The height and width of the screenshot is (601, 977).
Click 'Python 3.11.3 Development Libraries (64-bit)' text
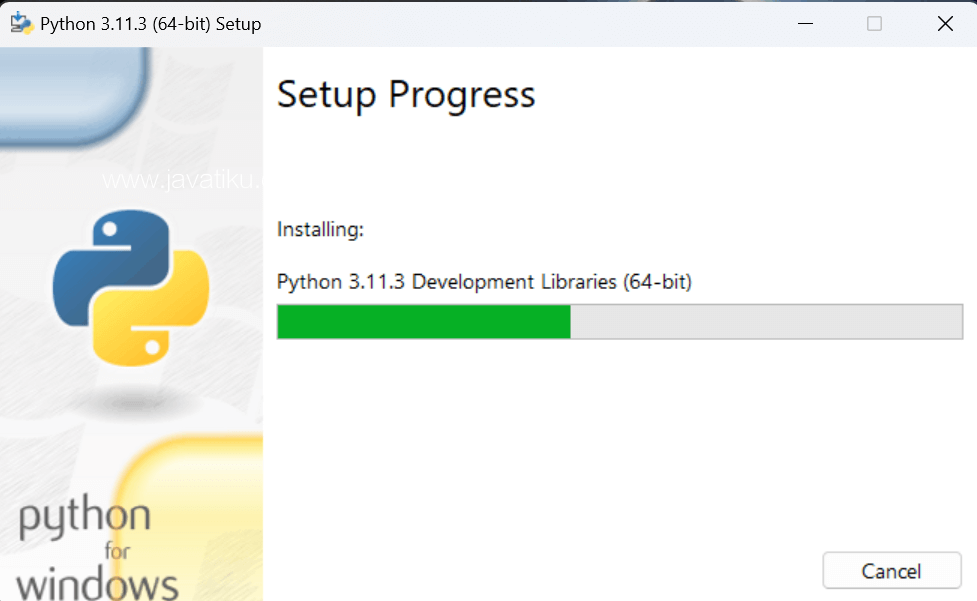click(484, 282)
